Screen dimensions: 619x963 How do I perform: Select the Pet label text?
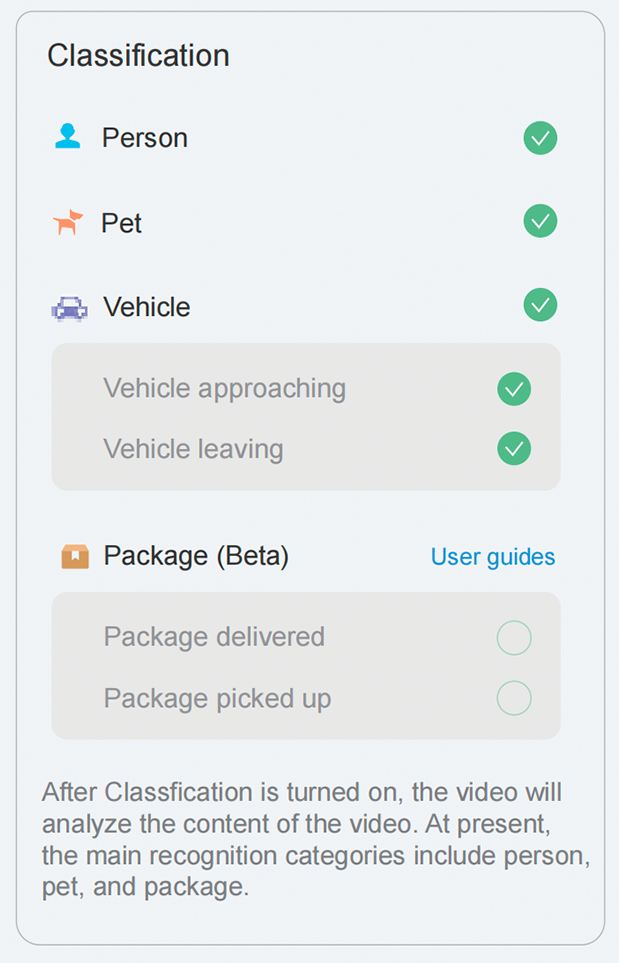click(x=122, y=222)
